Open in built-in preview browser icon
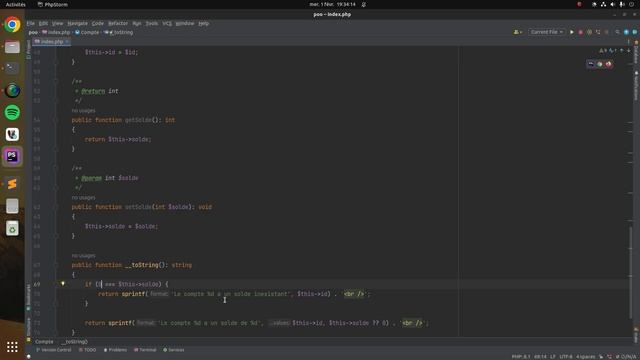The width and height of the screenshot is (640, 360). (591, 64)
